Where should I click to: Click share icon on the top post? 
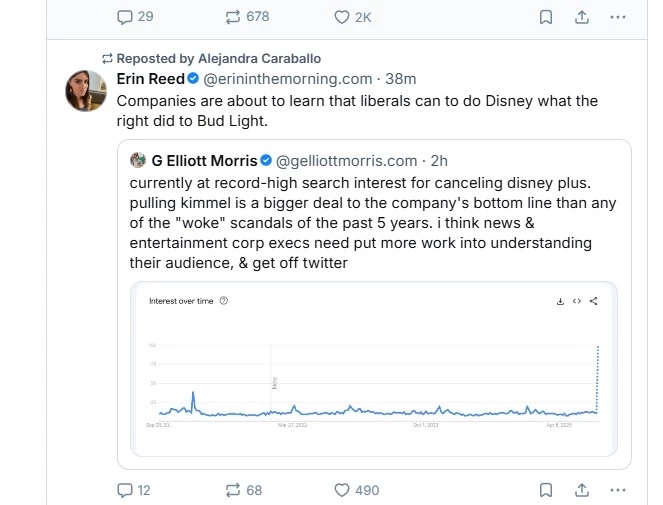point(582,16)
